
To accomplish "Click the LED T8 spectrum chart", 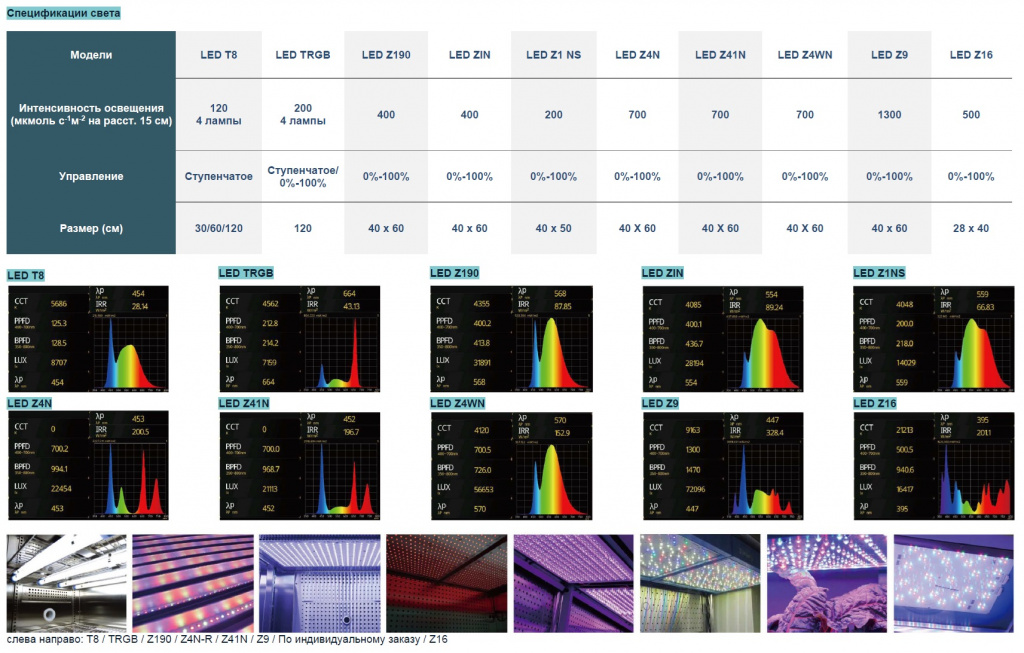I will point(88,338).
